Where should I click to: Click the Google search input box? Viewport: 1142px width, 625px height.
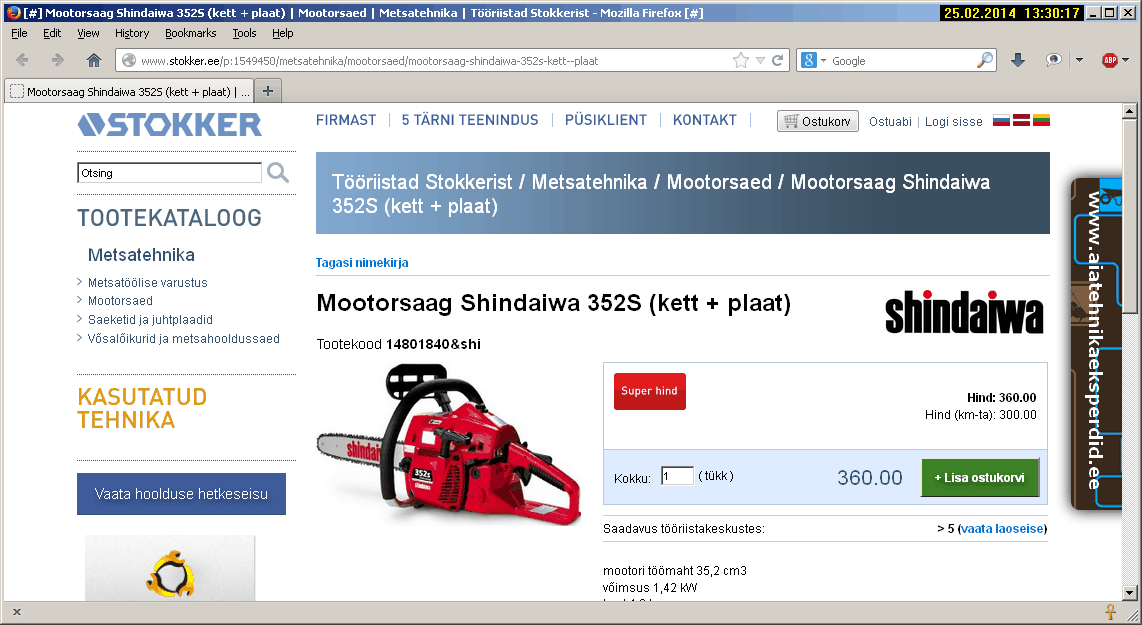tap(902, 61)
